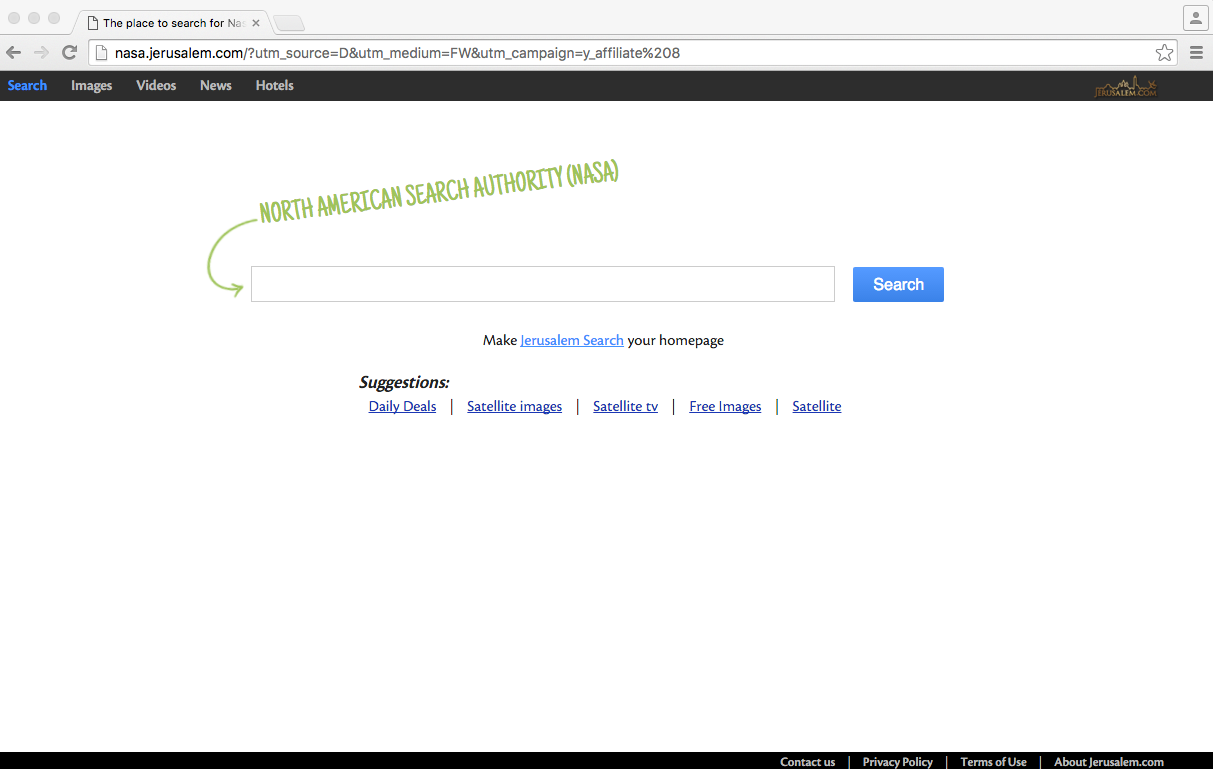Close the current browser tab
This screenshot has height=769, width=1213.
pyautogui.click(x=256, y=22)
